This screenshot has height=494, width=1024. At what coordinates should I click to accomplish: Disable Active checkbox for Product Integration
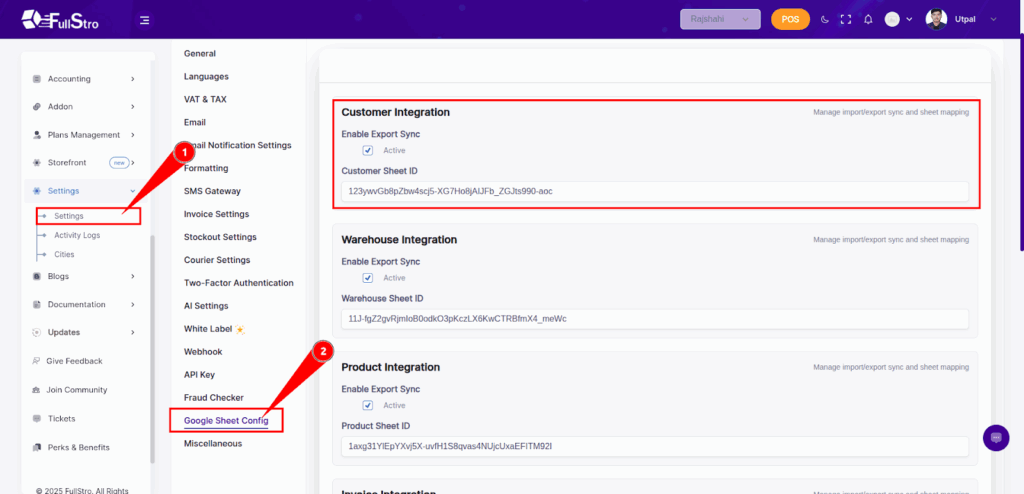[x=368, y=405]
